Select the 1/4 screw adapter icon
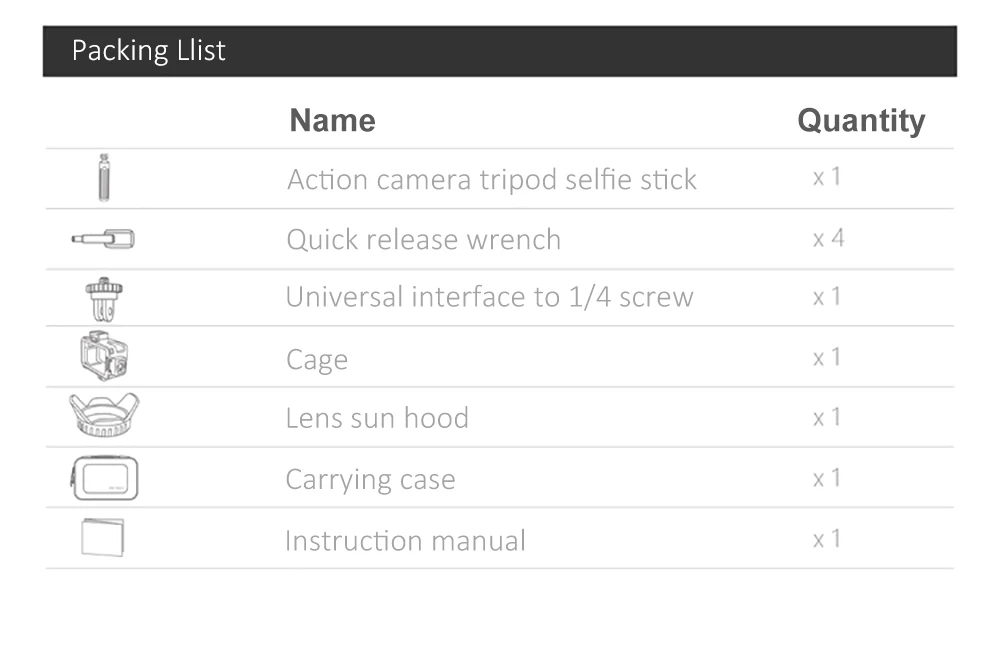 click(104, 298)
